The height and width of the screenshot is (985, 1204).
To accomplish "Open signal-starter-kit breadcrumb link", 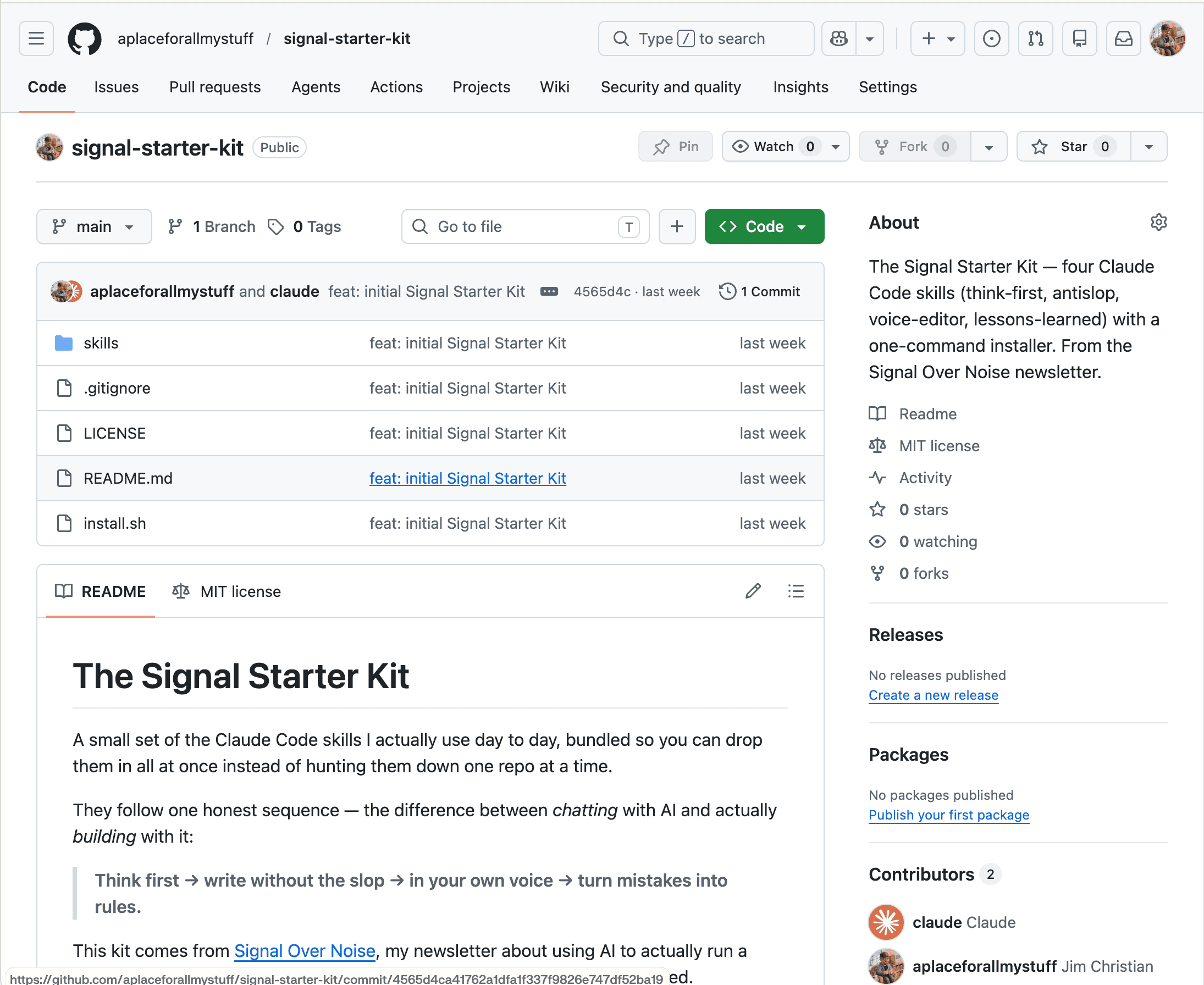I will click(347, 38).
